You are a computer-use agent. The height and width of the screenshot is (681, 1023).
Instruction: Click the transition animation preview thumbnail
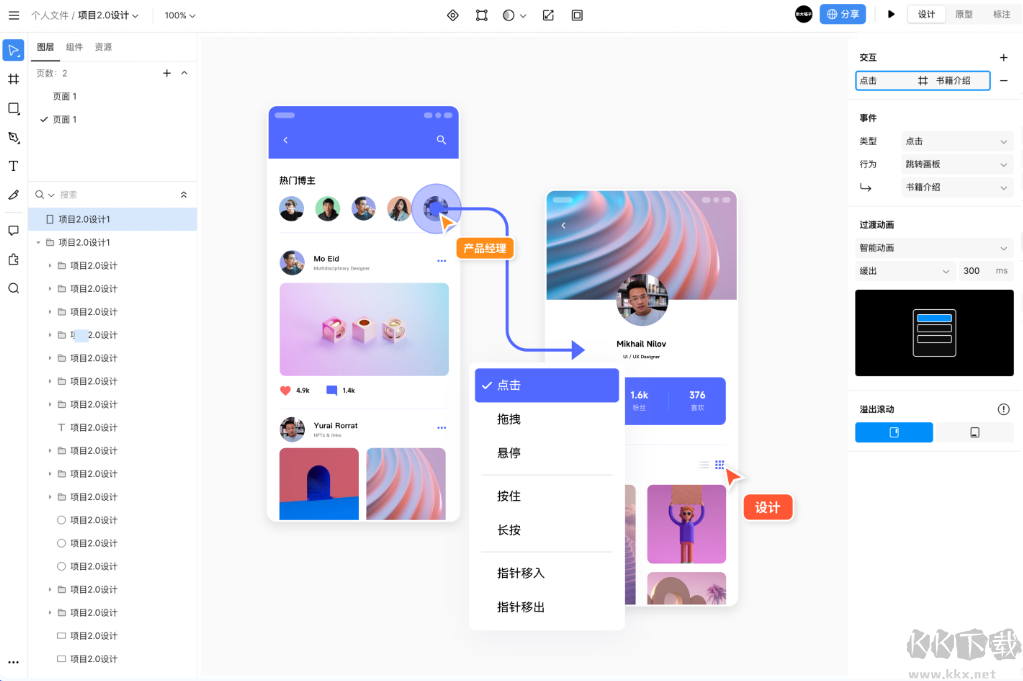[934, 333]
